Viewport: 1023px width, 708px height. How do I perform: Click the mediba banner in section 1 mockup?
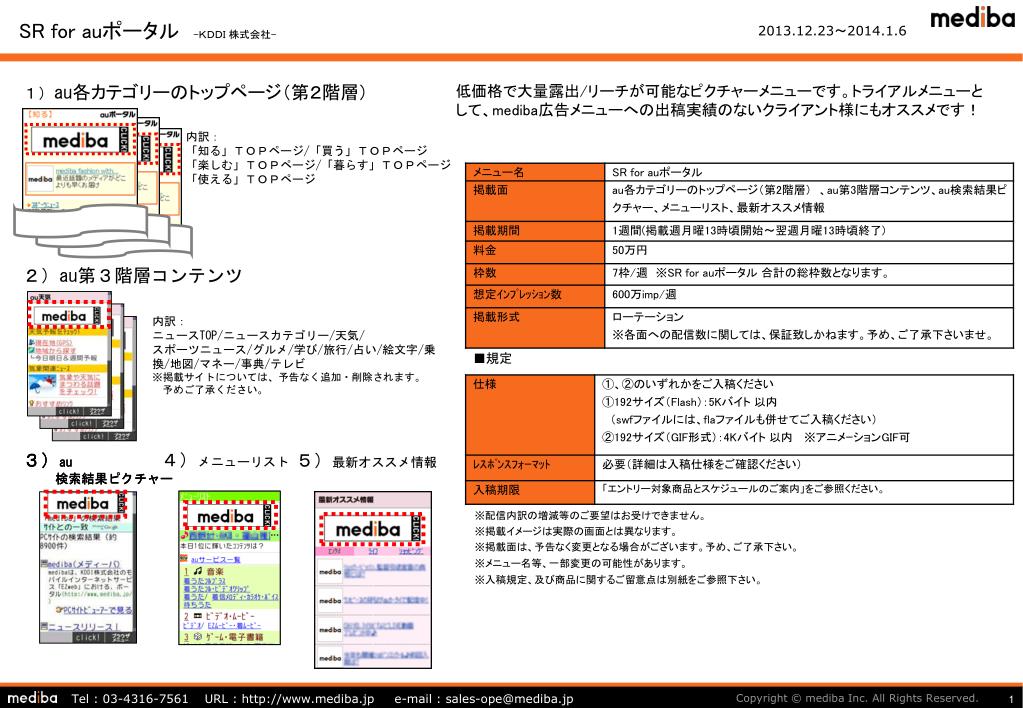[80, 140]
